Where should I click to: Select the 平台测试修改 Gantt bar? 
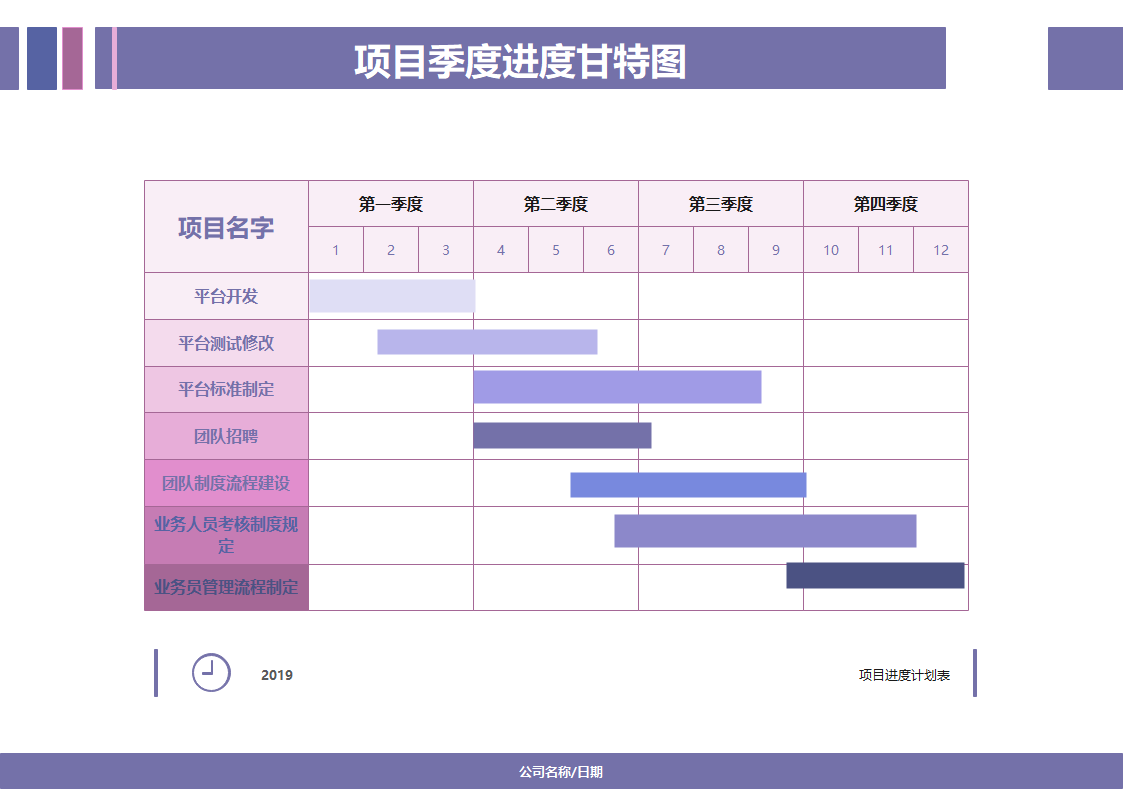click(x=487, y=342)
